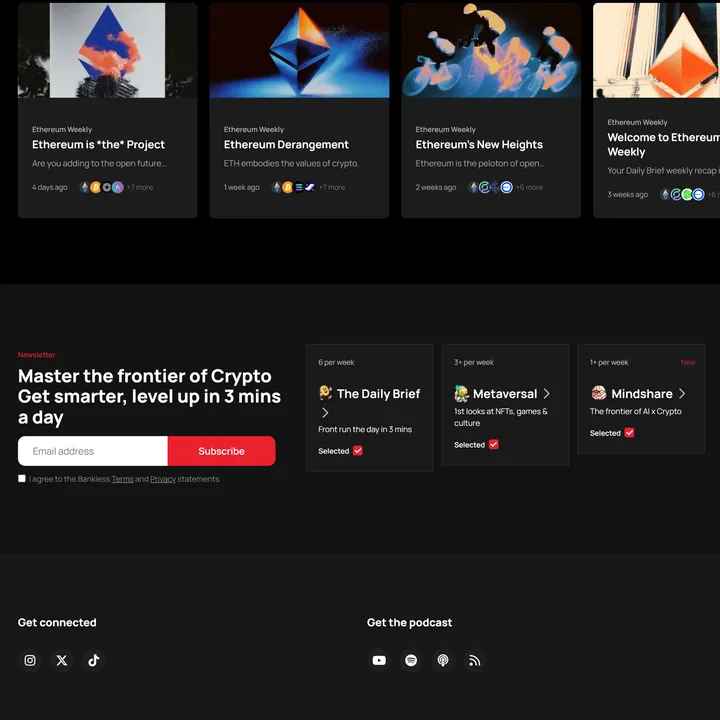Uncheck The Daily Brief Selected checkbox

tap(358, 451)
